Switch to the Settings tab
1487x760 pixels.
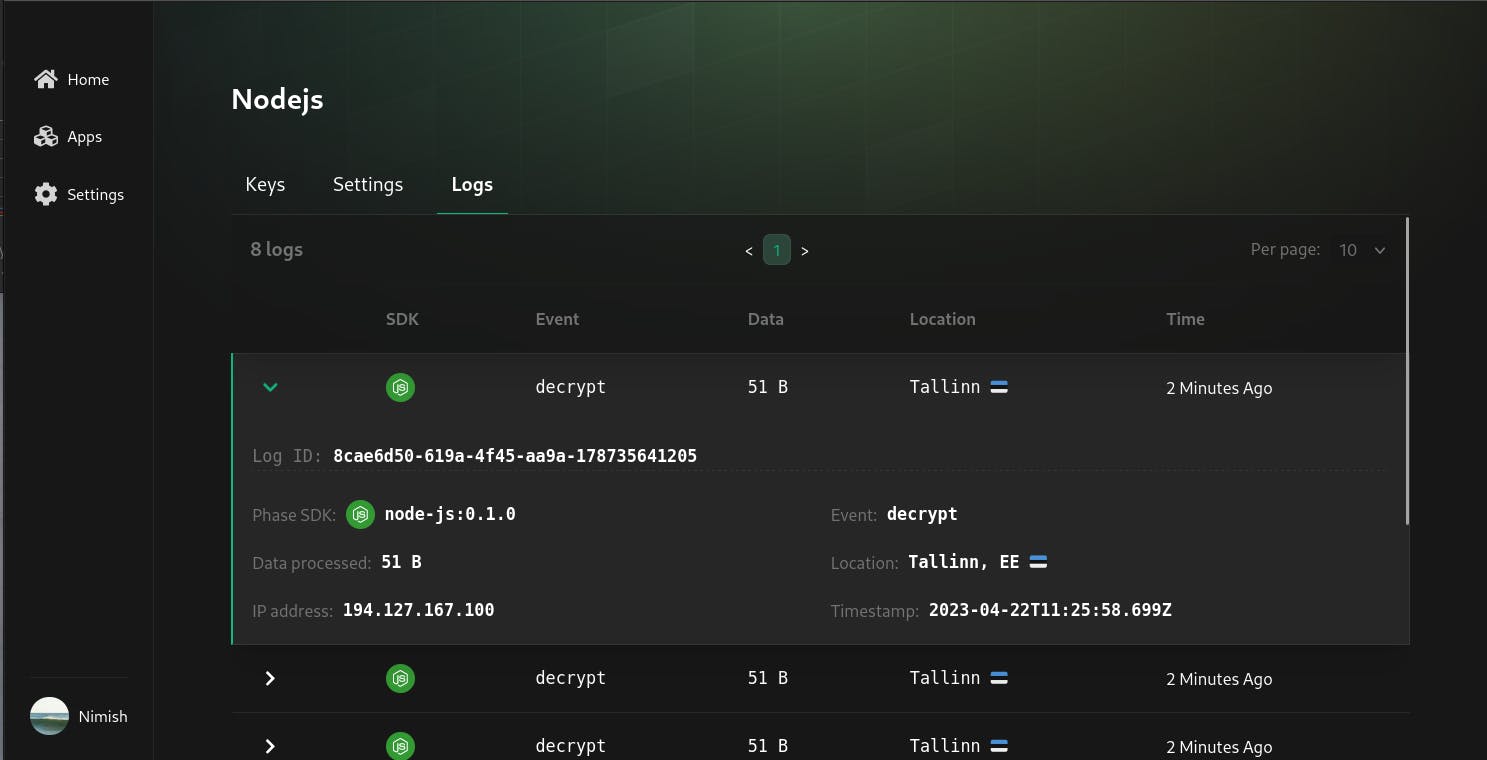point(368,185)
